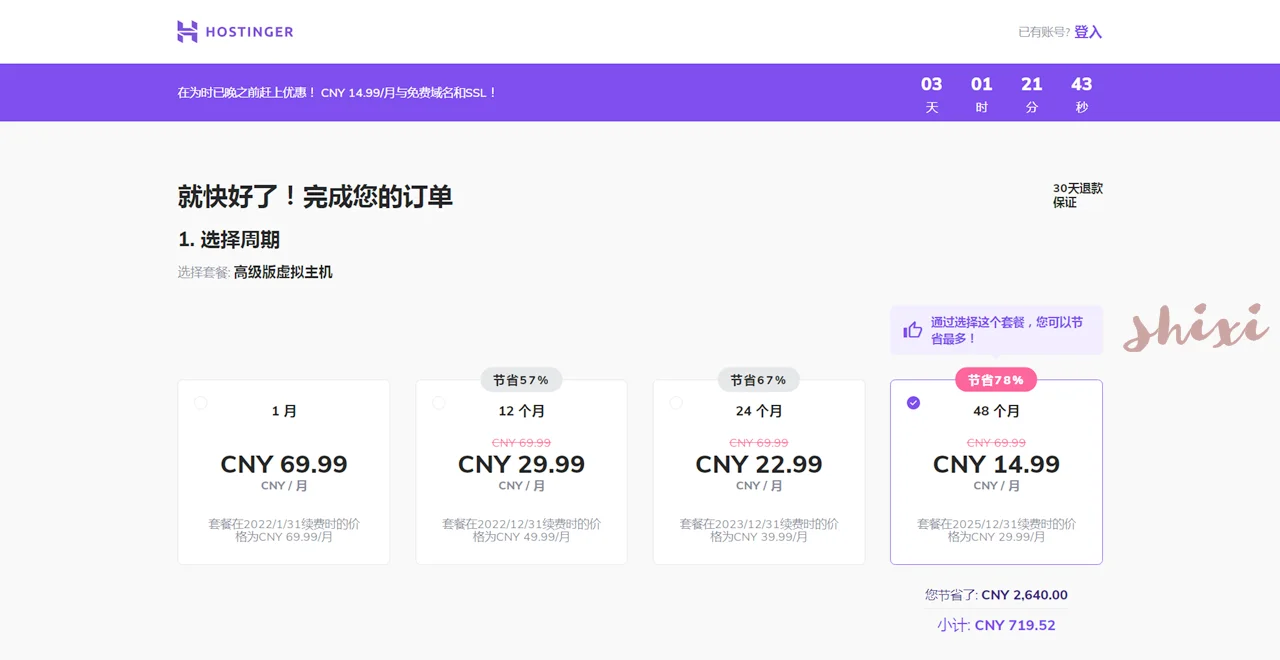Click the 30天退款保证 guarantee label
1280x660 pixels.
(x=1078, y=195)
